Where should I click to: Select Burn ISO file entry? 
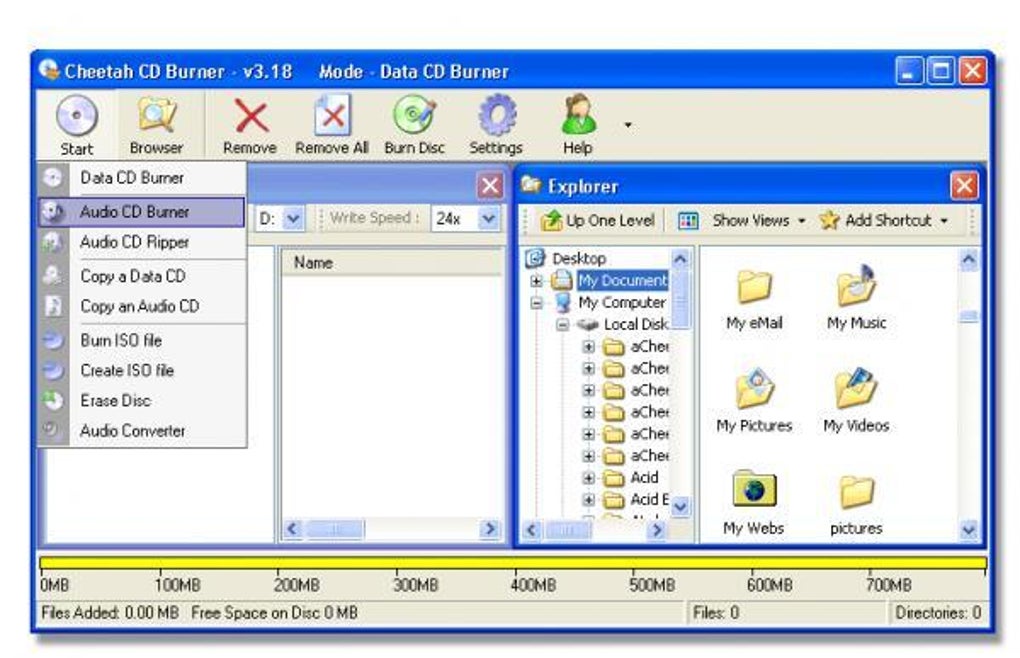(142, 340)
